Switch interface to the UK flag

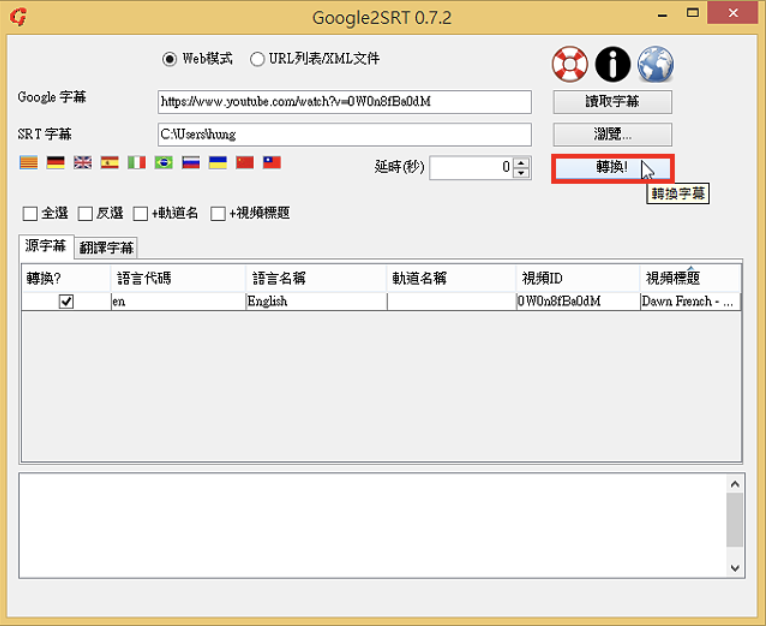click(x=83, y=162)
